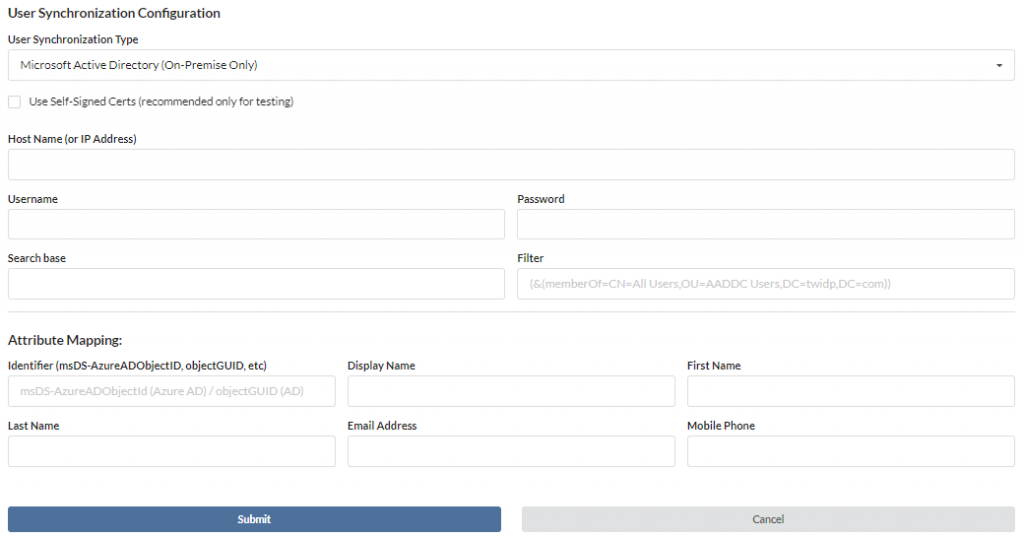The image size is (1024, 538).
Task: Focus the Last Name mapping input
Action: coord(172,451)
